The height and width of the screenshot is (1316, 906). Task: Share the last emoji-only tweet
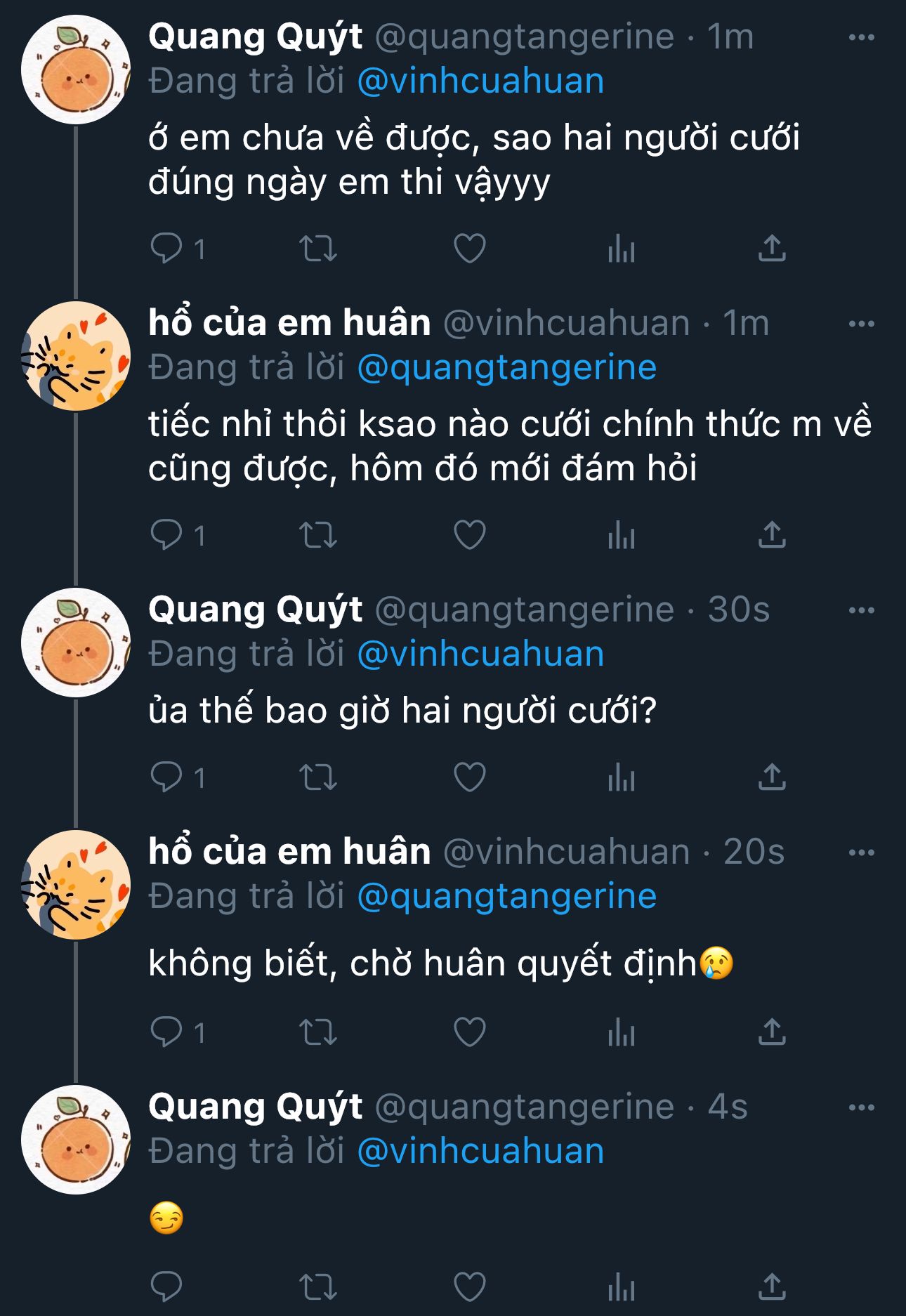[x=772, y=1287]
